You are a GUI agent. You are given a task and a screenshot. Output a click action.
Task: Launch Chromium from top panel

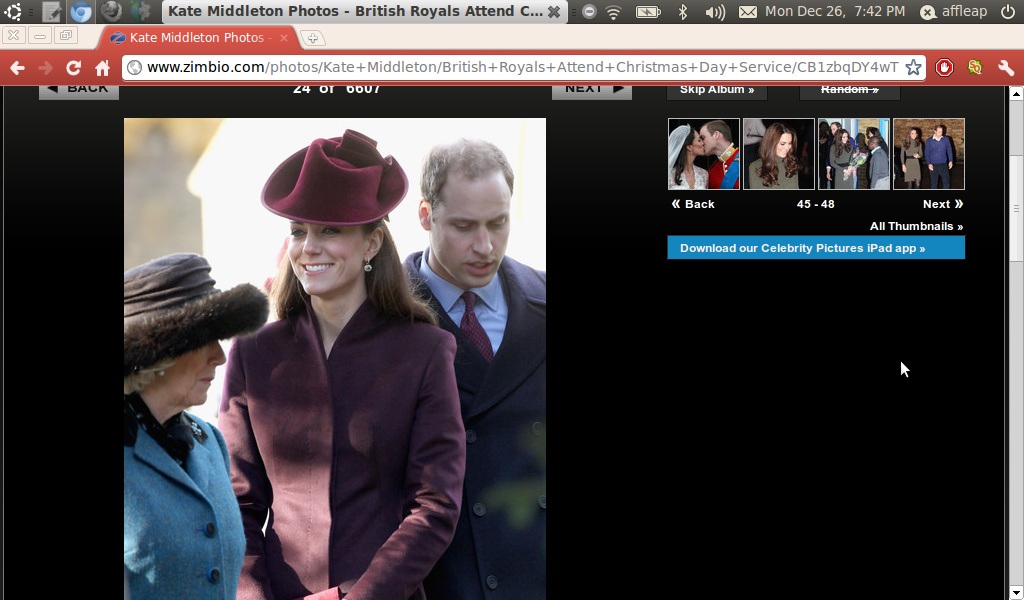tap(81, 12)
